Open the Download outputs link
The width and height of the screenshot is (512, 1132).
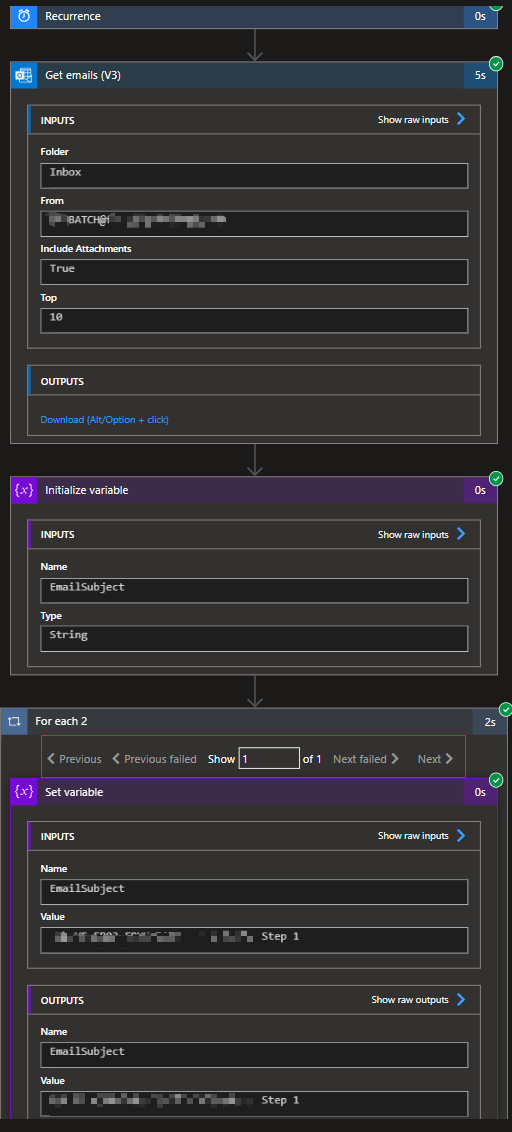[105, 419]
